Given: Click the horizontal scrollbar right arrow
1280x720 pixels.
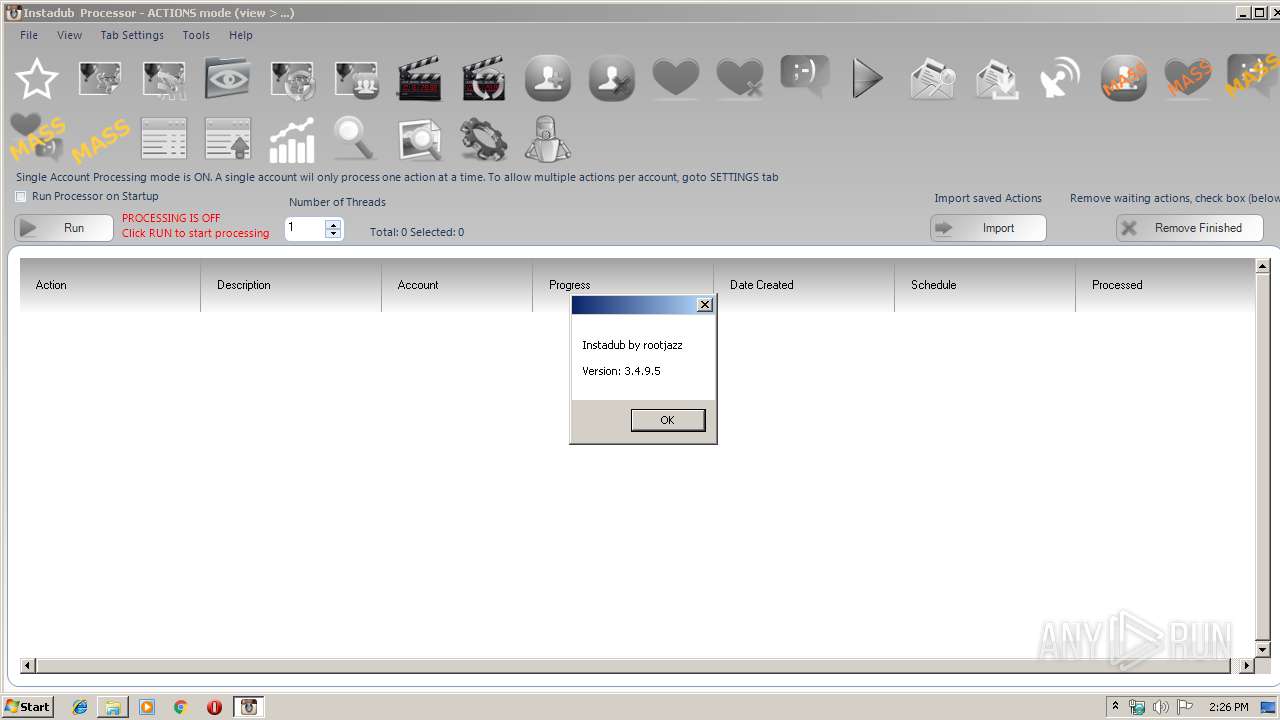Looking at the screenshot, I should [1246, 666].
